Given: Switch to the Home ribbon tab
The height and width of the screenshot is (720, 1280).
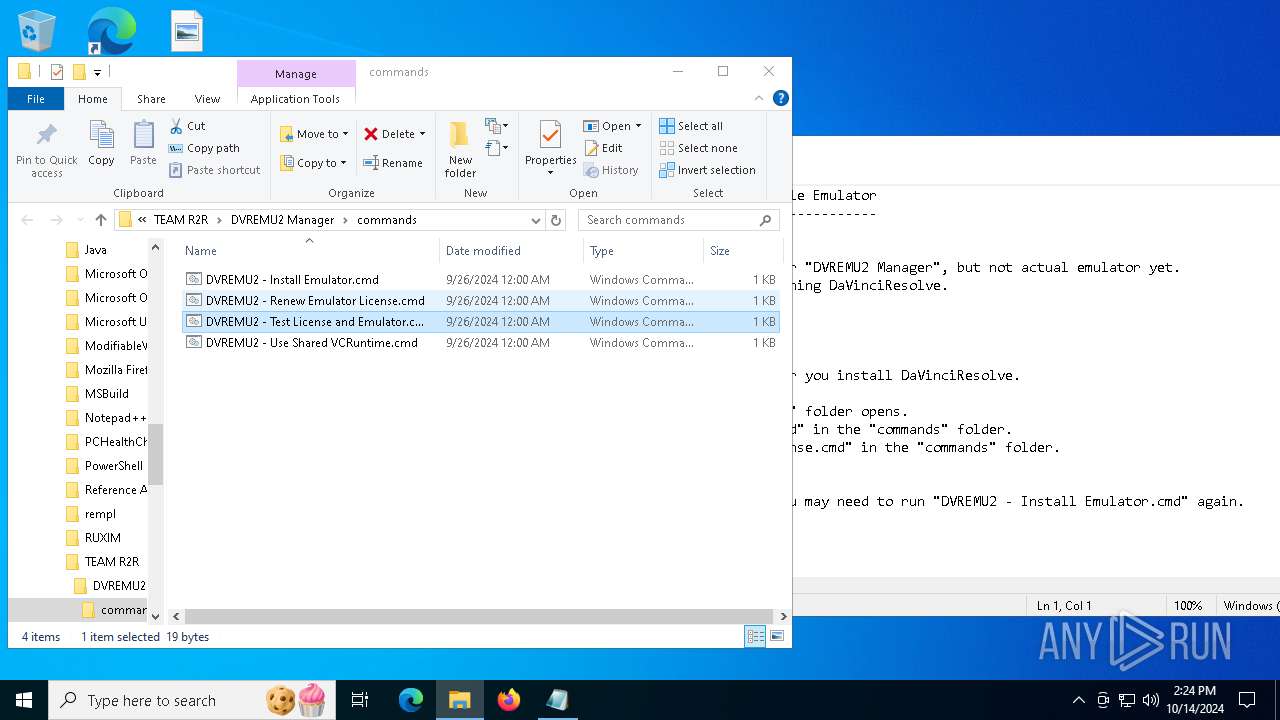Looking at the screenshot, I should pos(93,99).
